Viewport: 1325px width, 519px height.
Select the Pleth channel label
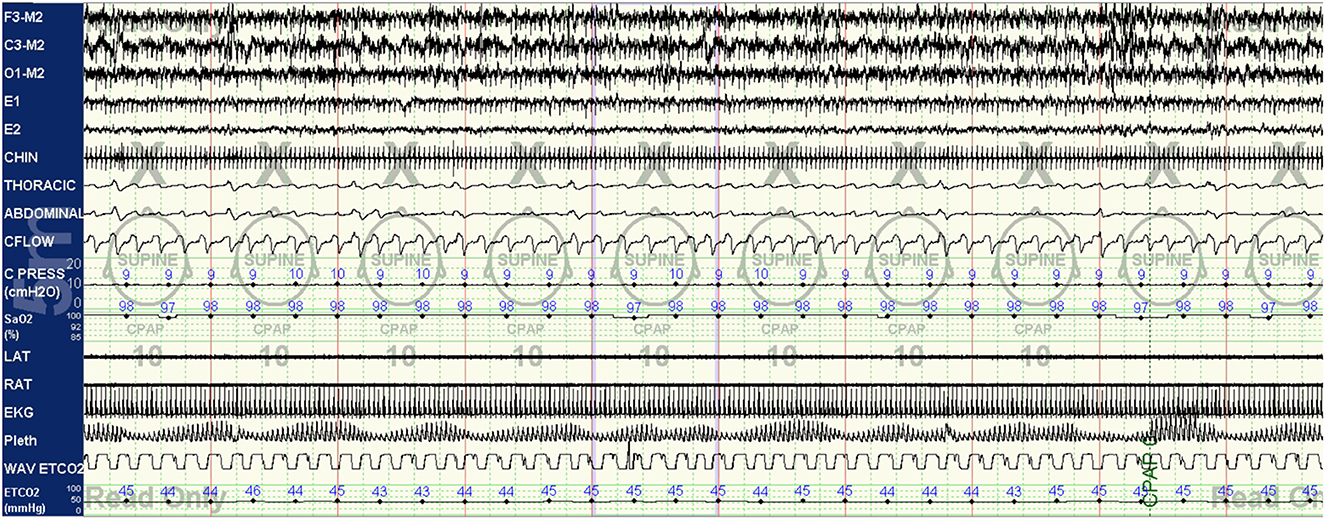(20, 438)
